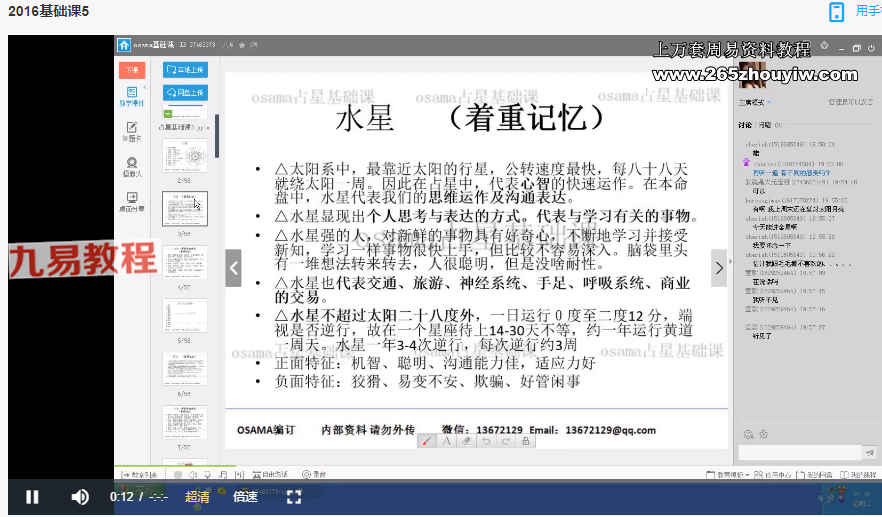Select the slide thumbnail below the current one

[184, 262]
